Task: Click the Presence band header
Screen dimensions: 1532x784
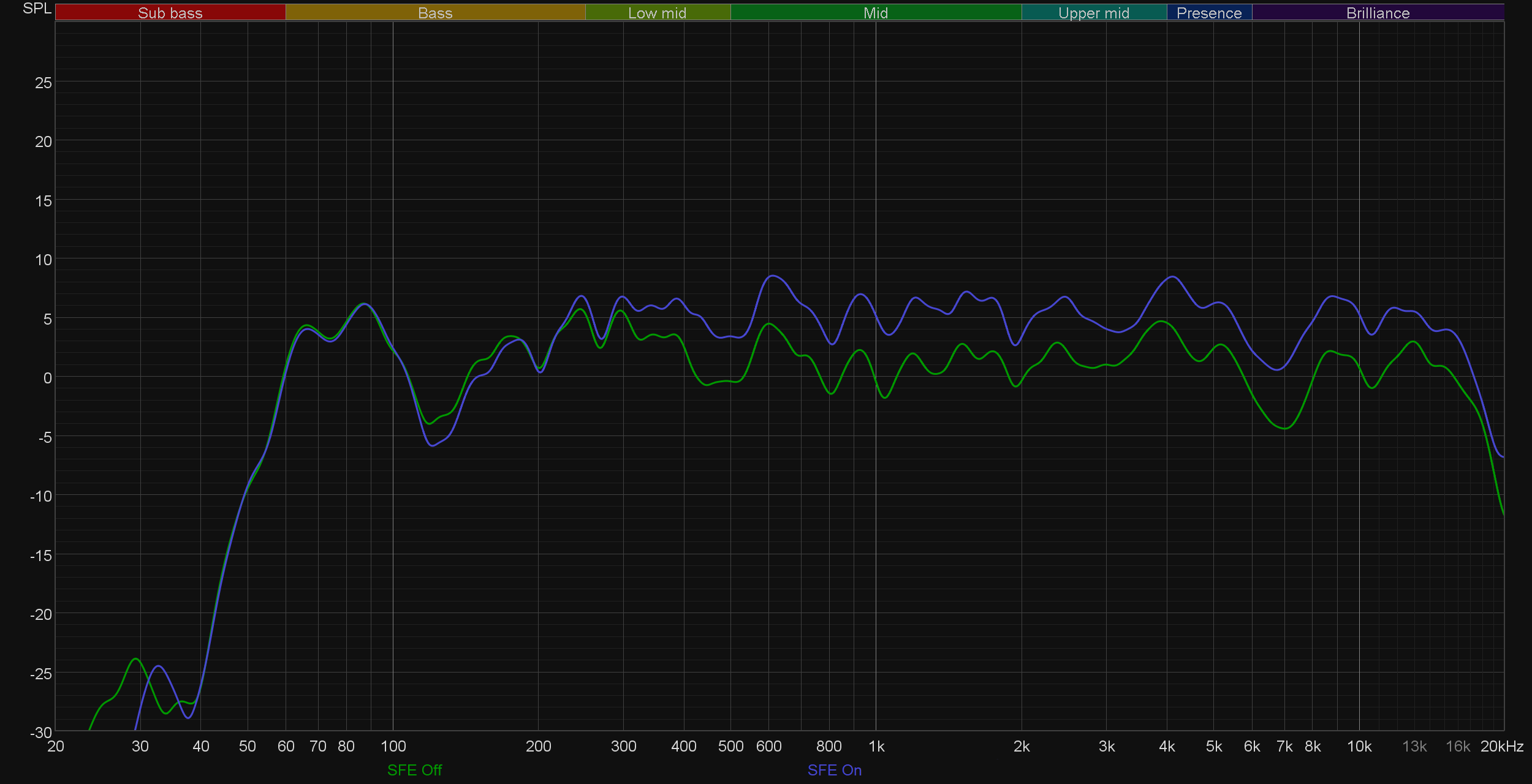Action: coord(1208,13)
